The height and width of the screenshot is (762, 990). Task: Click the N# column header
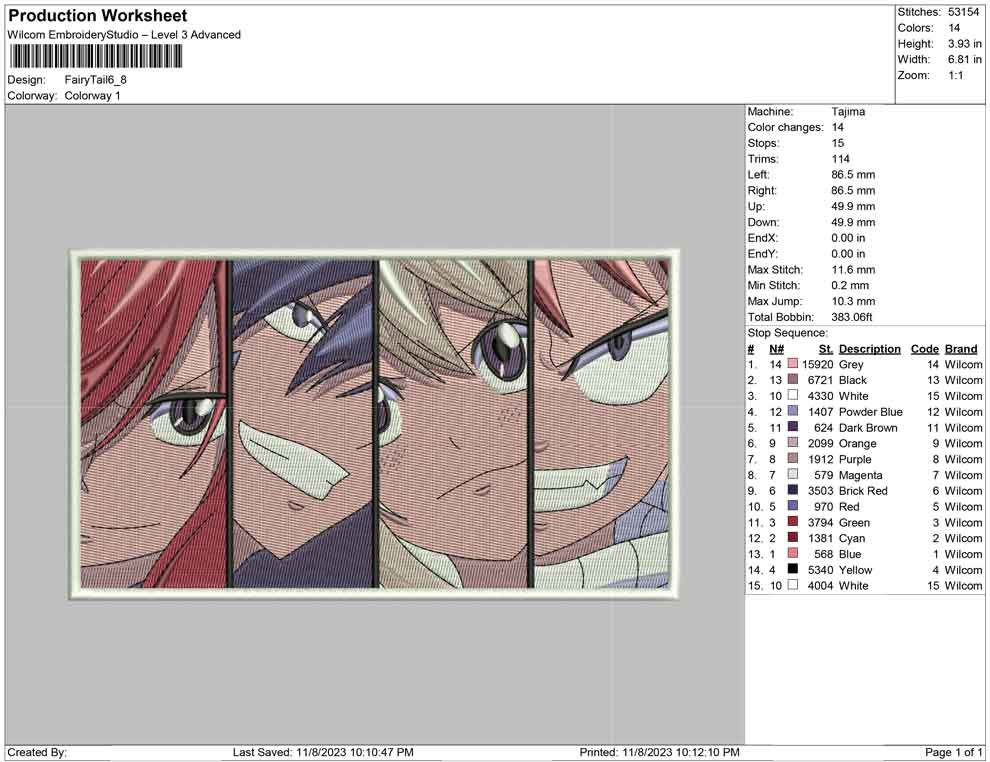click(776, 348)
